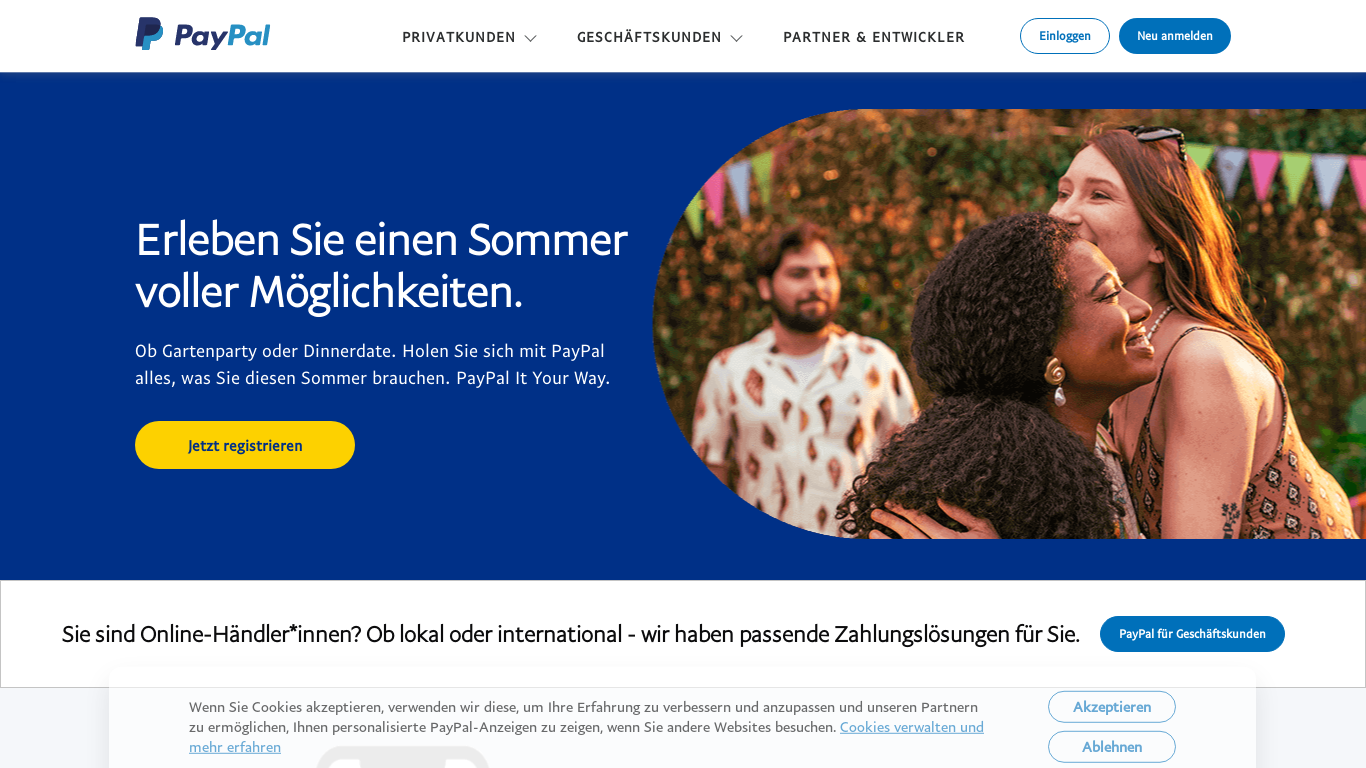
Task: Open the Privatkunden menu label
Action: tap(459, 37)
